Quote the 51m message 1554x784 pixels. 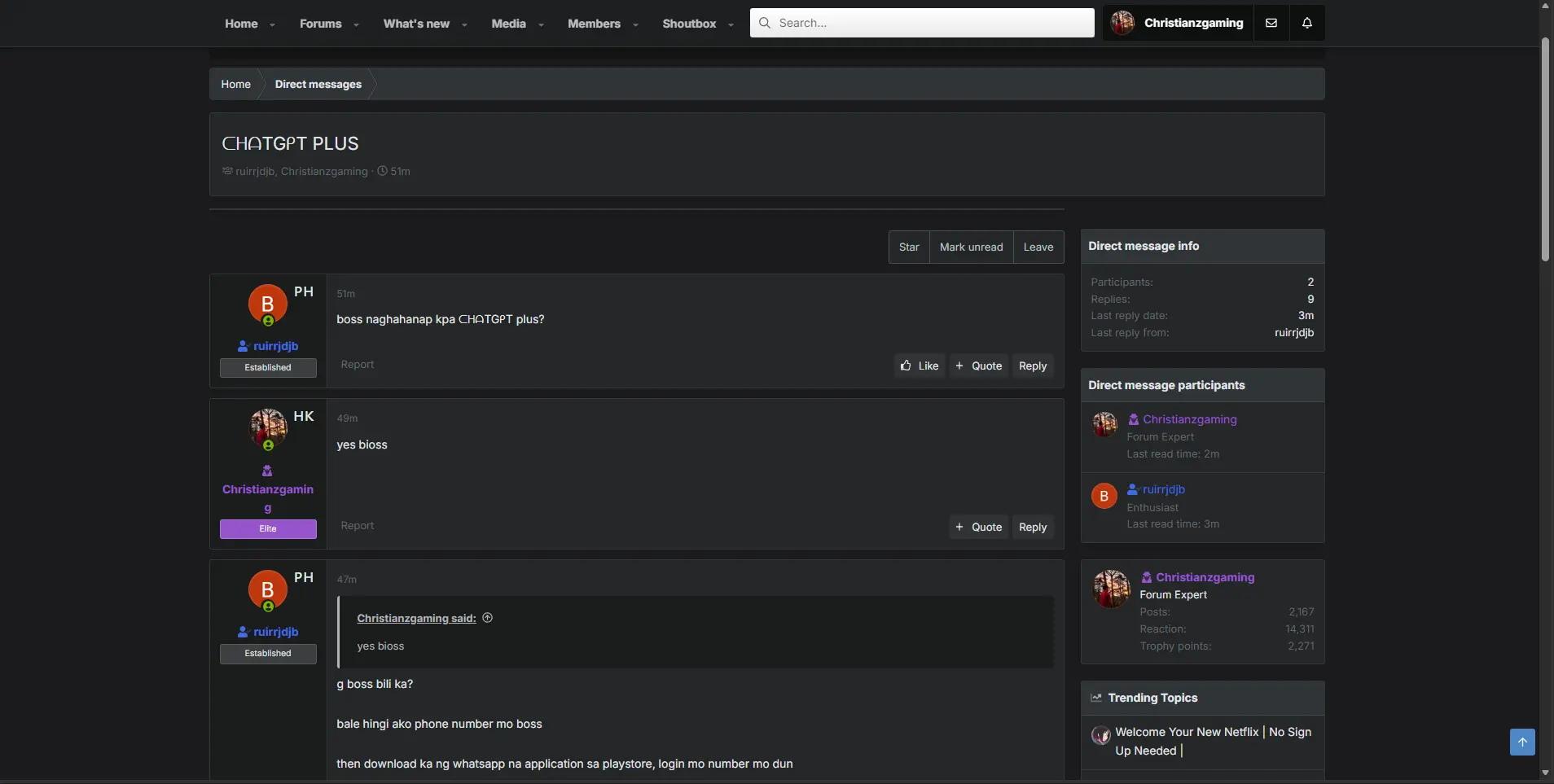coord(979,366)
